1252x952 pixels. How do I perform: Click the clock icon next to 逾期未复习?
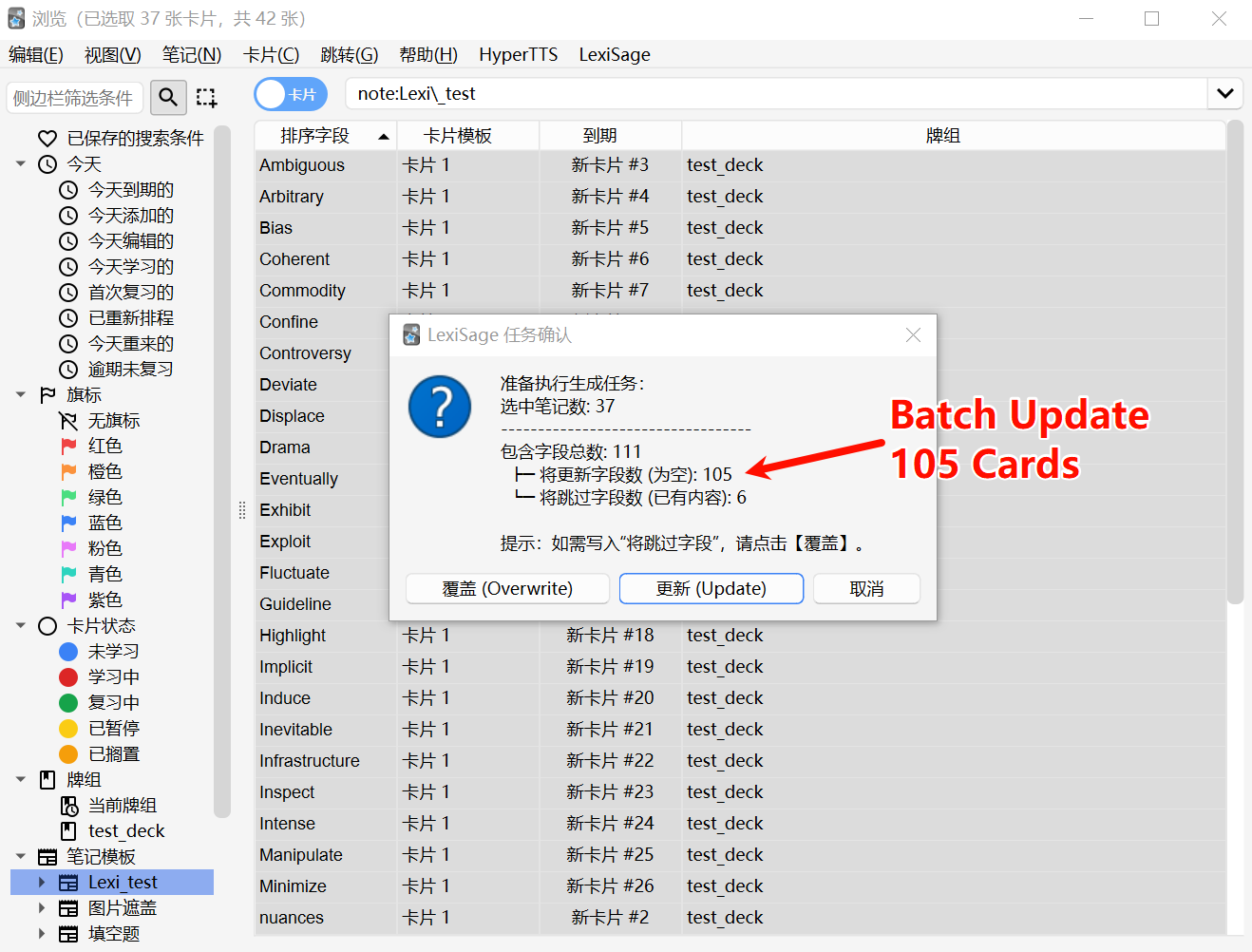[x=66, y=369]
